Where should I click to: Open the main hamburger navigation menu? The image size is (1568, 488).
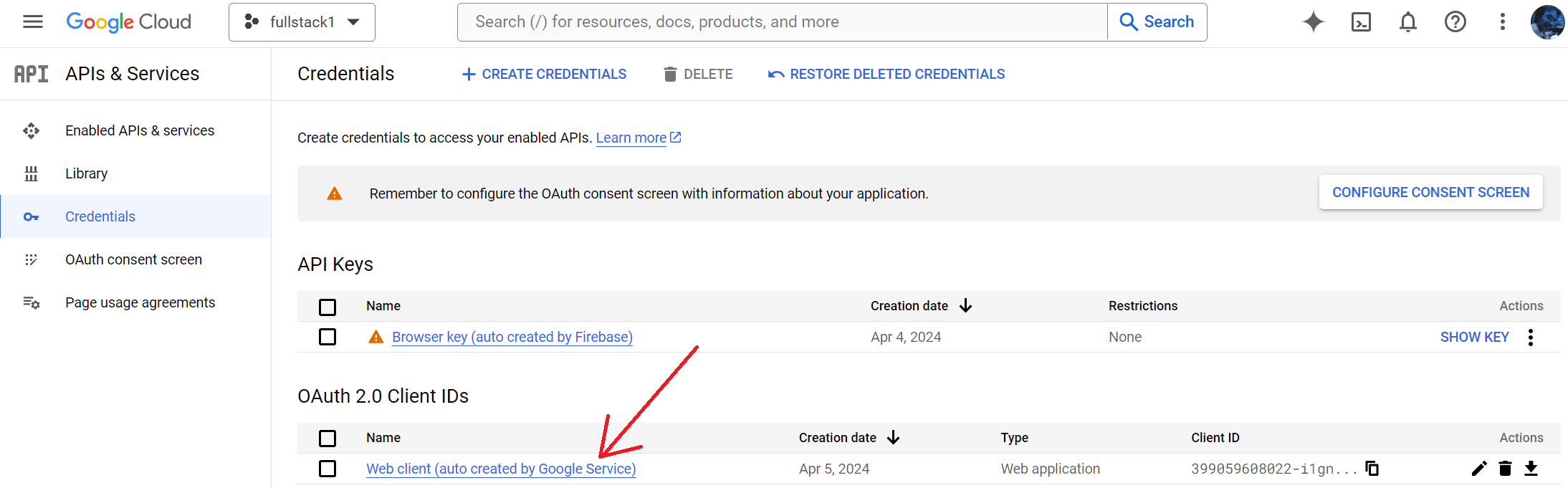[x=33, y=22]
